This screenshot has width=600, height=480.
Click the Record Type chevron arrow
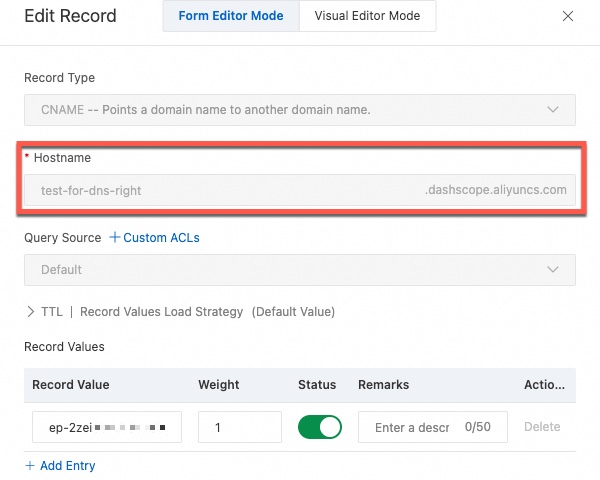pyautogui.click(x=554, y=109)
